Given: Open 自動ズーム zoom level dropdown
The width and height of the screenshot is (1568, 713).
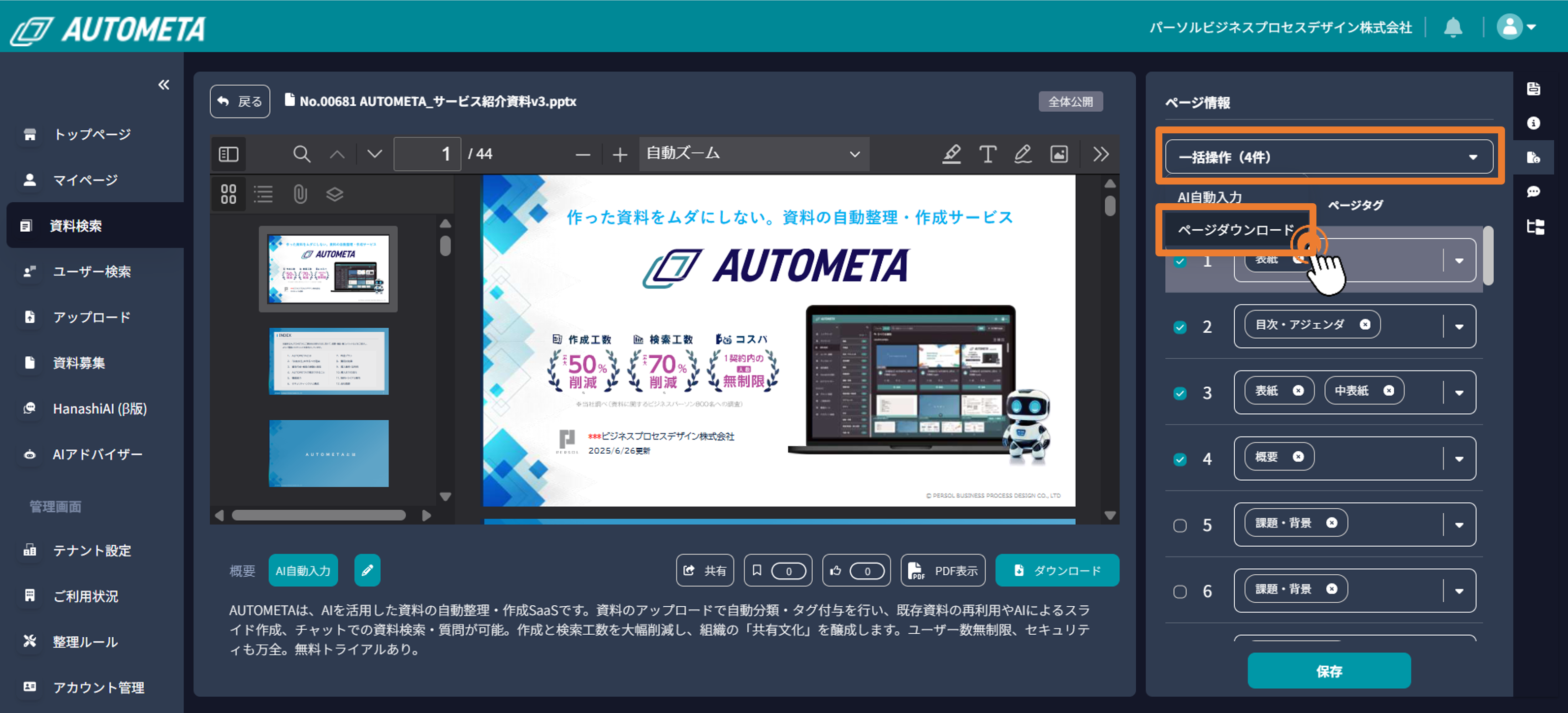Looking at the screenshot, I should [754, 154].
